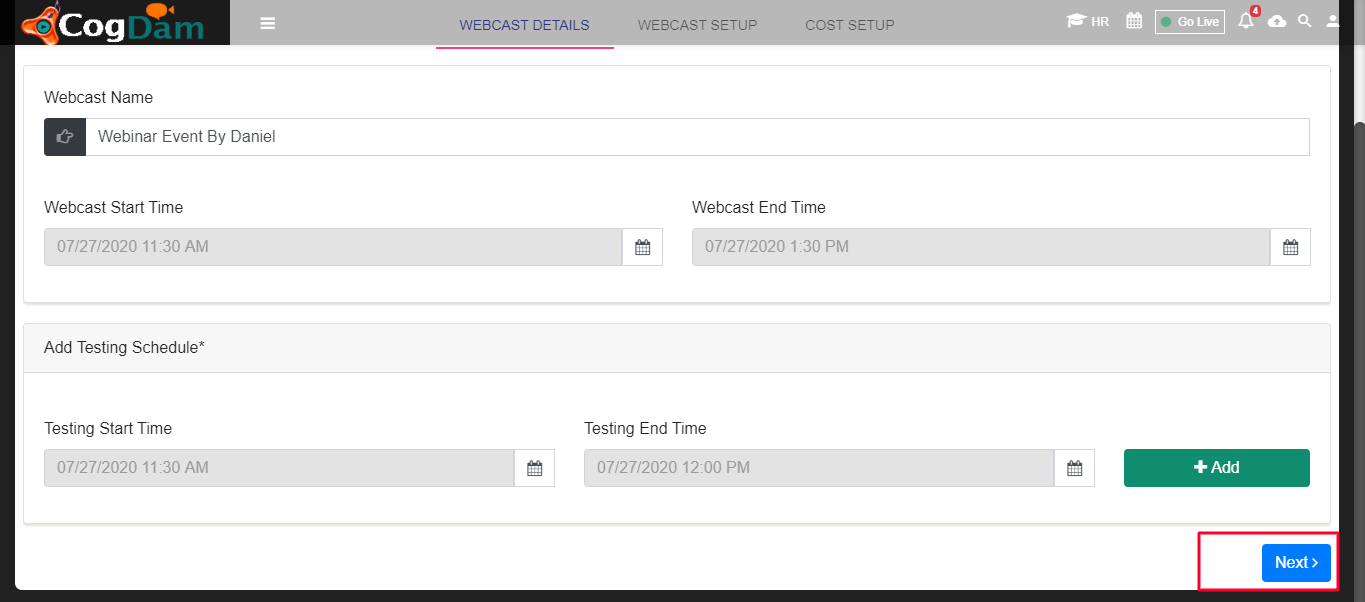Screen dimensions: 1365x602
Task: Open the user profile icon
Action: tap(1333, 21)
